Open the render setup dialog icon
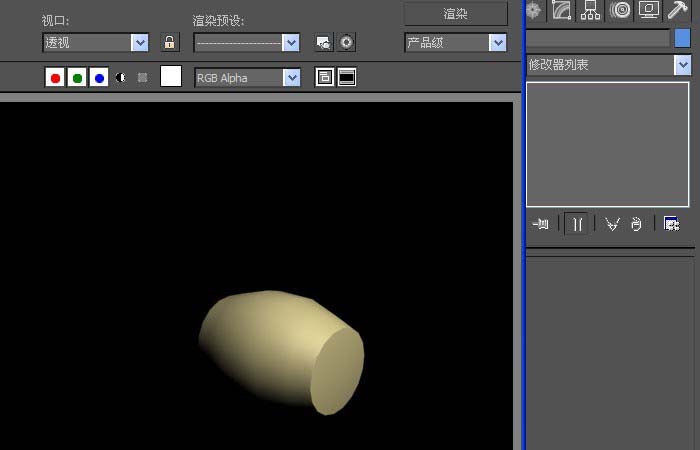This screenshot has width=700, height=450. tap(323, 43)
